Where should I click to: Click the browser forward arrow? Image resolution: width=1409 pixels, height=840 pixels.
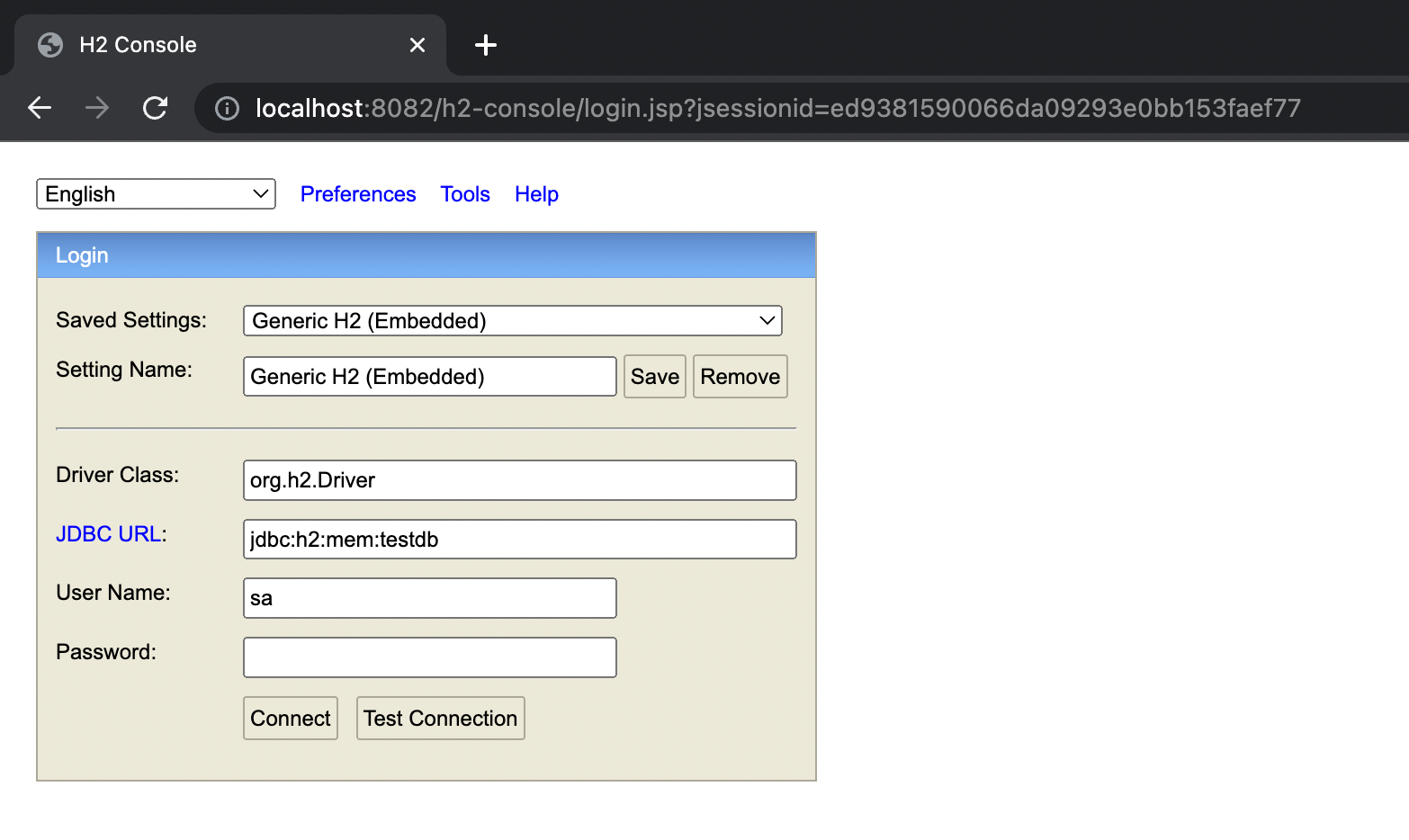click(97, 108)
